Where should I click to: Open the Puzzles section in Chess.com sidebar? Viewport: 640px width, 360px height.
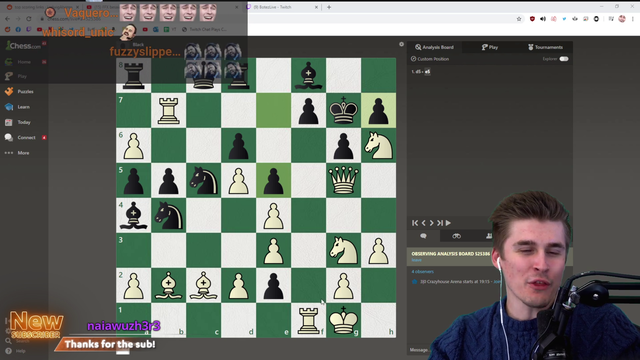(x=19, y=91)
